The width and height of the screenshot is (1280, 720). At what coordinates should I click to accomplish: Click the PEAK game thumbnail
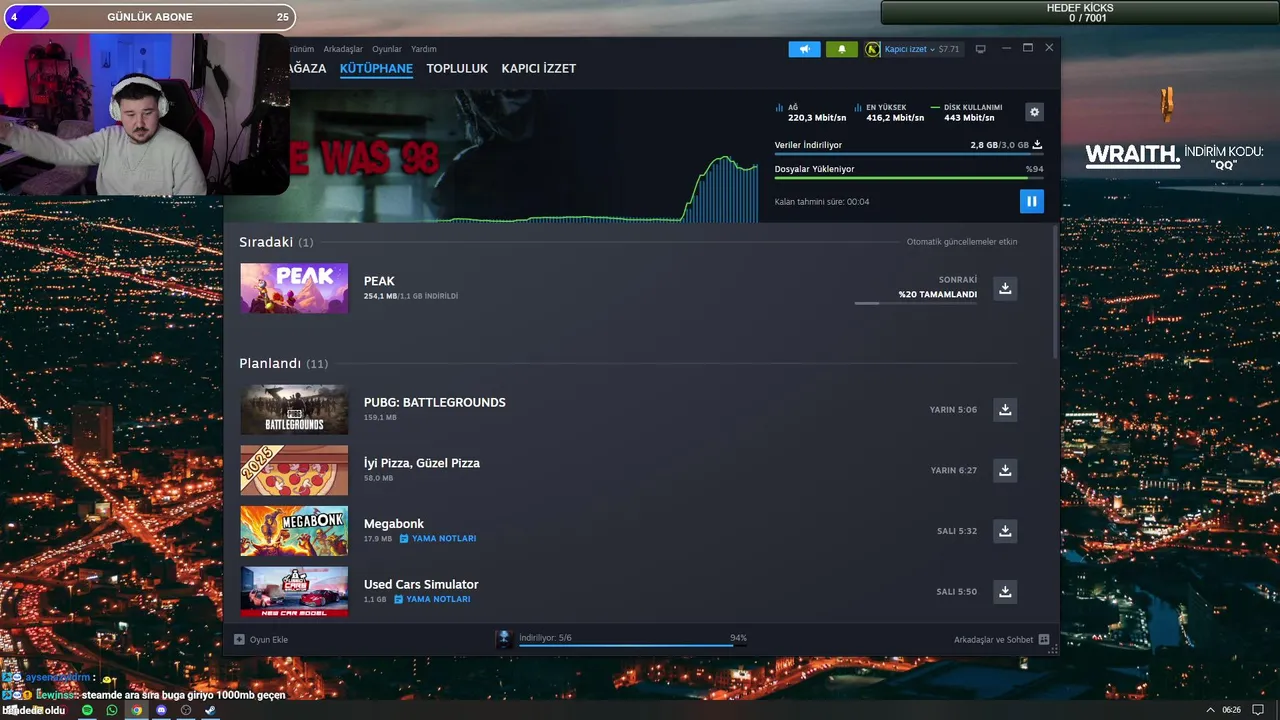point(294,288)
